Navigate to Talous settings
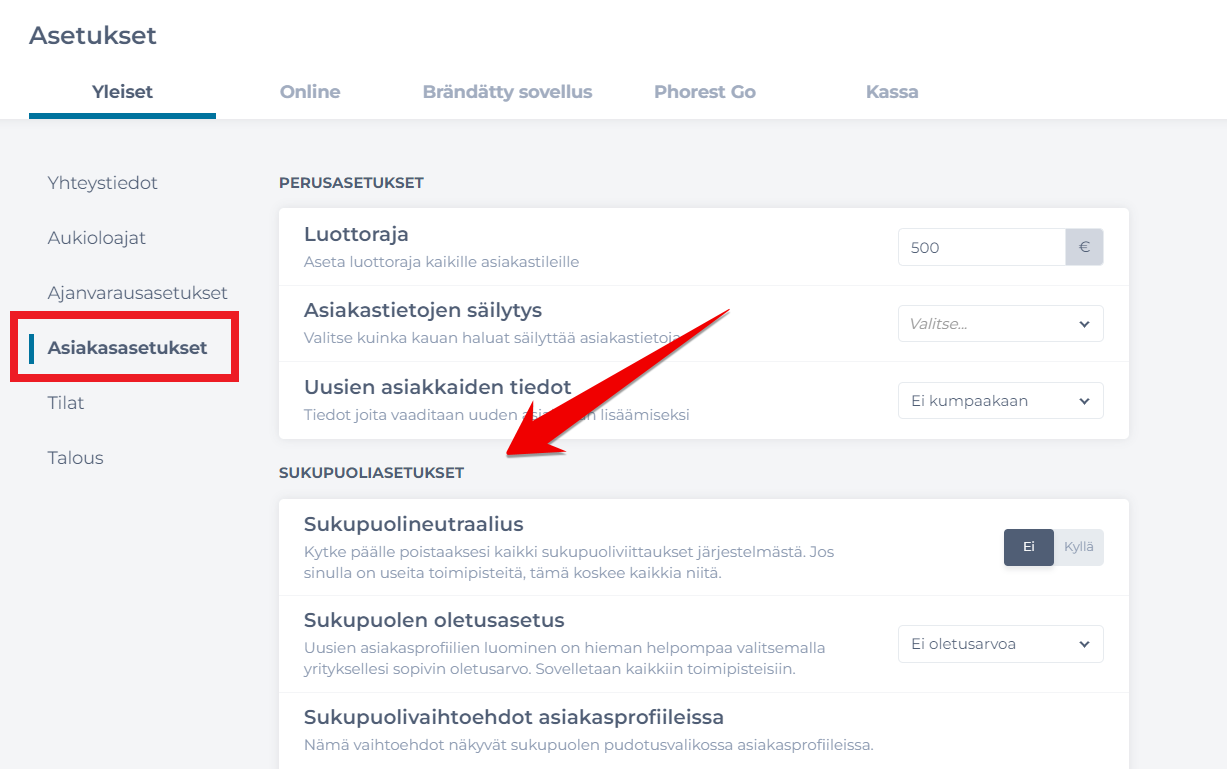Viewport: 1227px width, 769px height. tap(75, 457)
